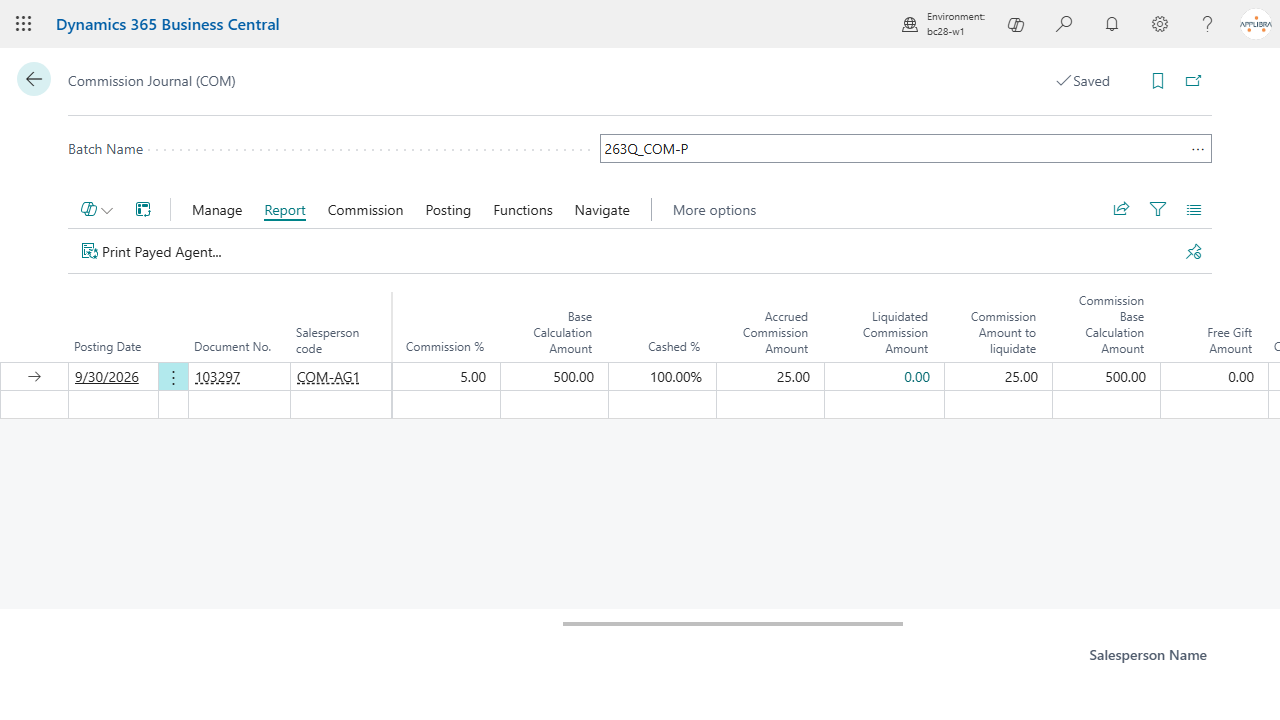The height and width of the screenshot is (720, 1280).
Task: Open the Settings gear
Action: (x=1160, y=24)
